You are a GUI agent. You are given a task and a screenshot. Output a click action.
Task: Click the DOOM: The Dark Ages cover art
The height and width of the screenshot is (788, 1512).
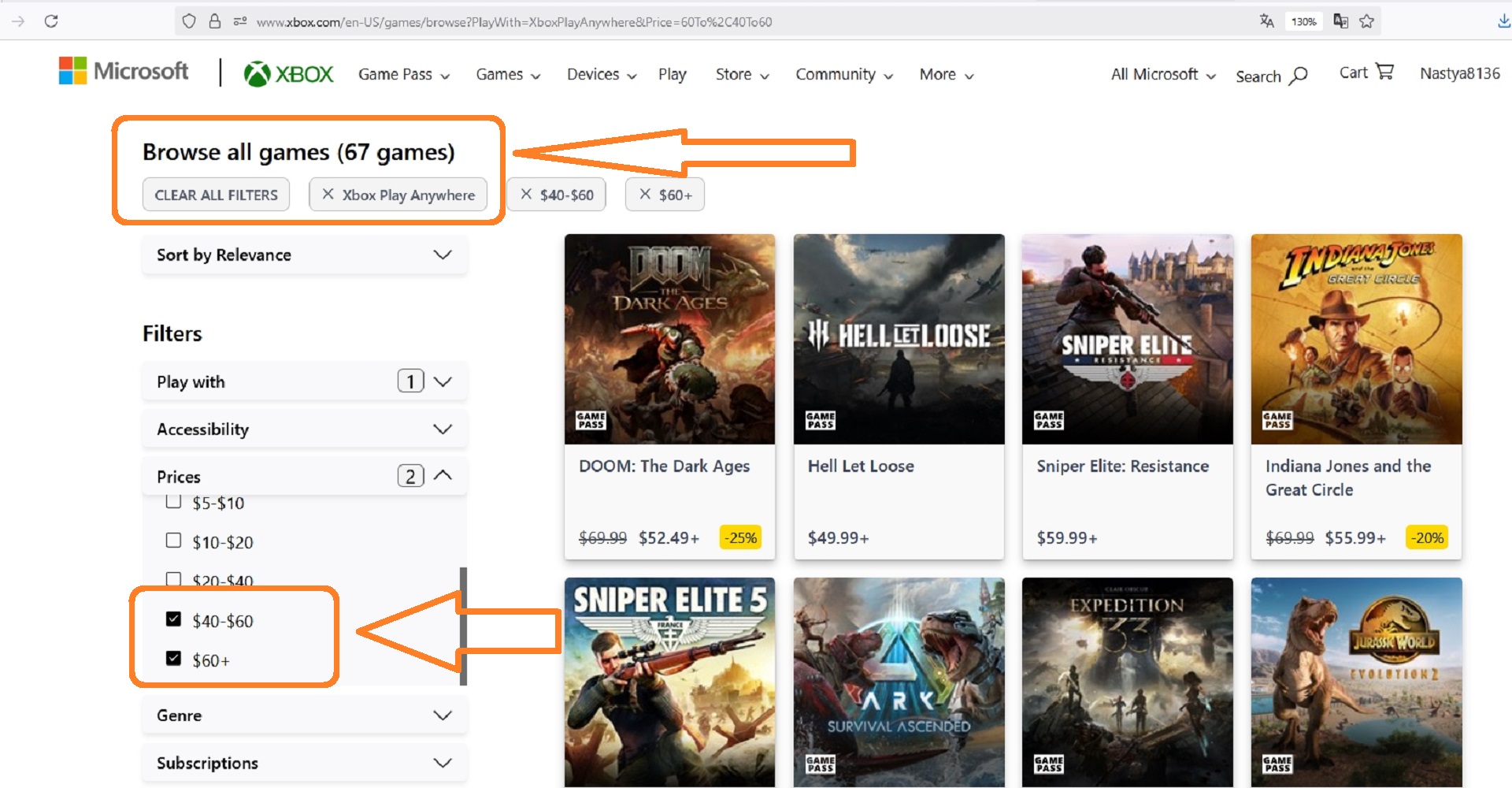tap(669, 339)
